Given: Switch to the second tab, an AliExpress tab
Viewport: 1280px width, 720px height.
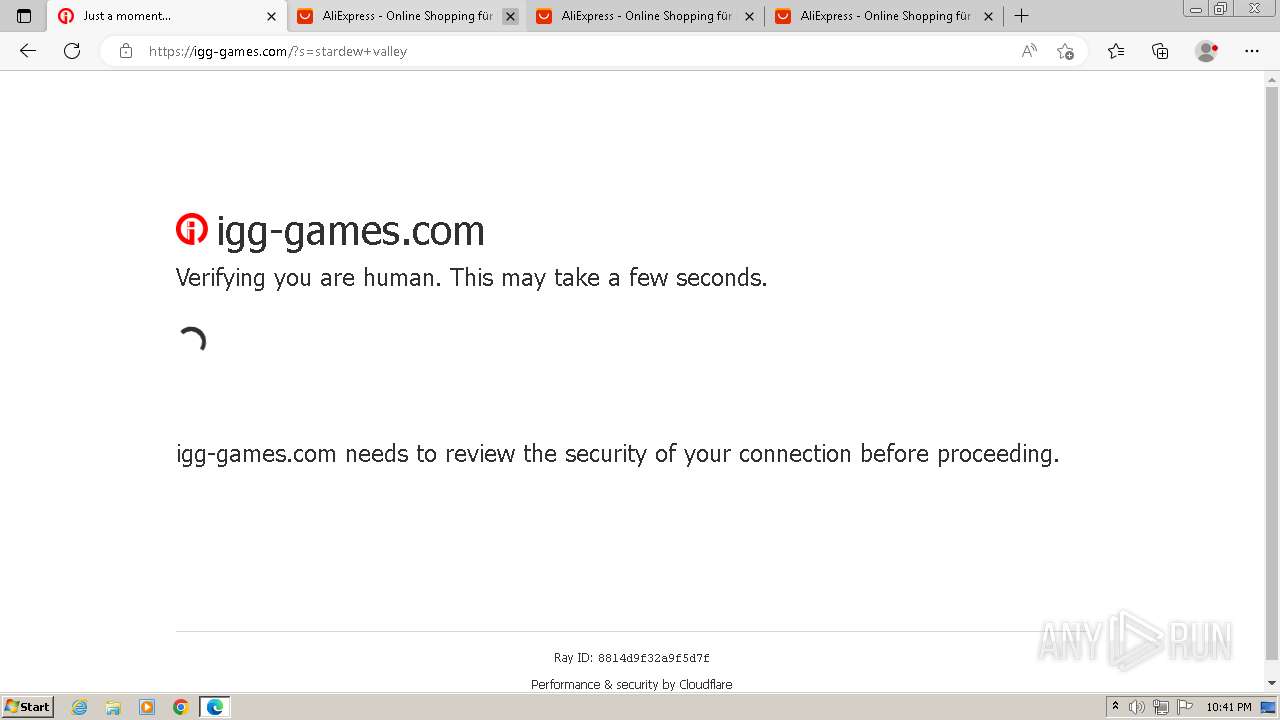Looking at the screenshot, I should point(406,16).
